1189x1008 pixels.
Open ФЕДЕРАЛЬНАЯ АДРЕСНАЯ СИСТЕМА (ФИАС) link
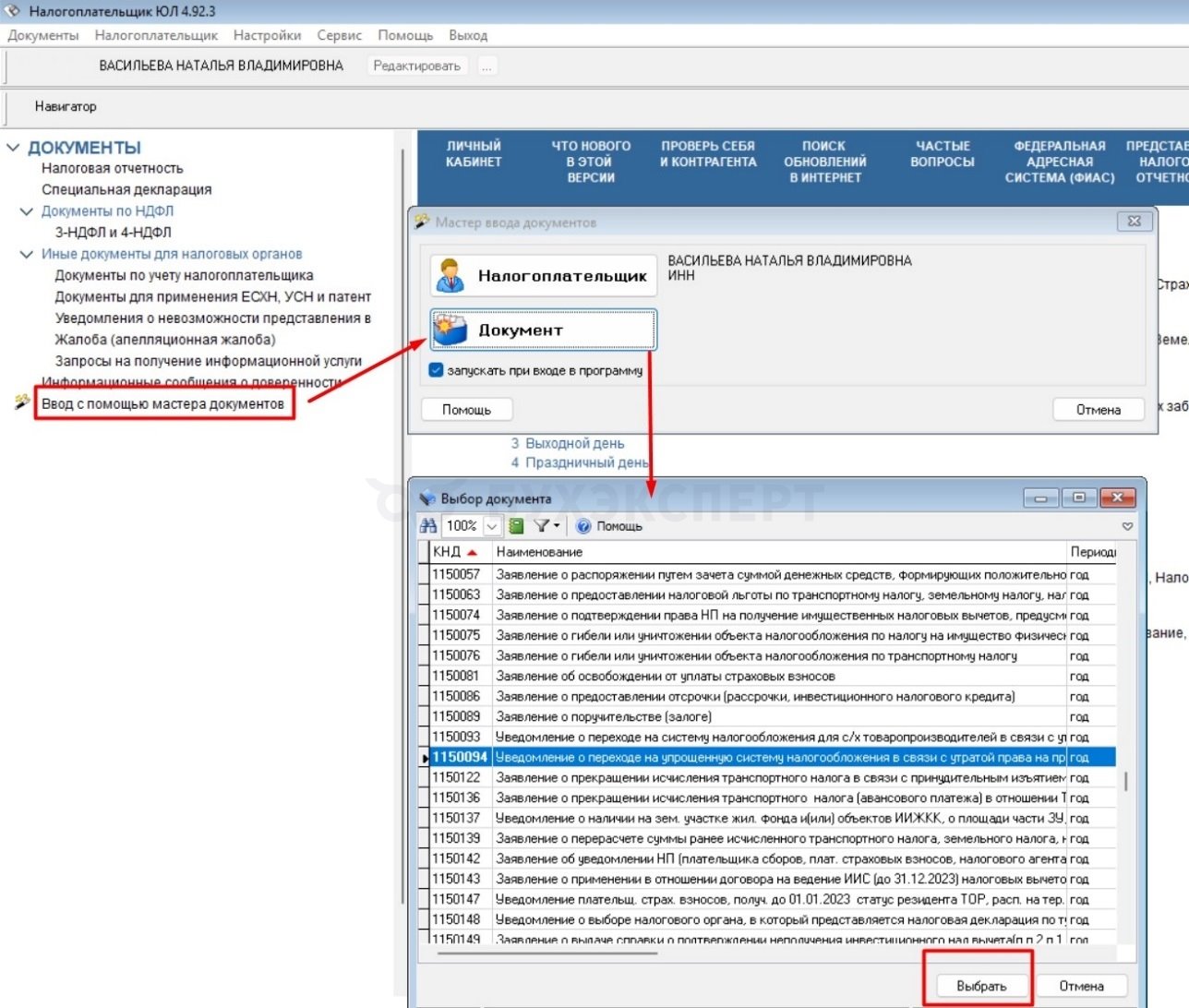1060,162
